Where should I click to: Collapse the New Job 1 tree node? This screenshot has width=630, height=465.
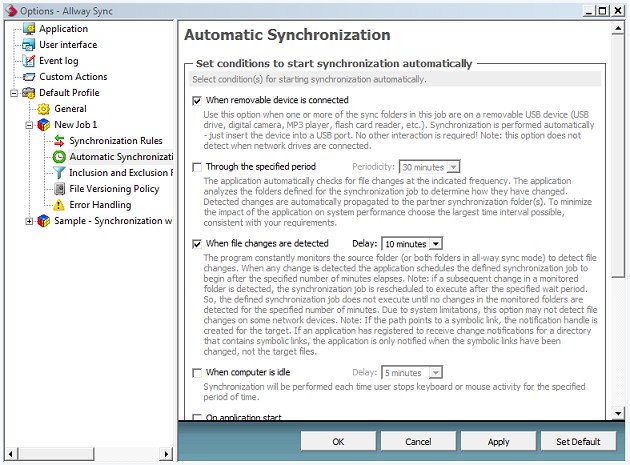coord(29,125)
